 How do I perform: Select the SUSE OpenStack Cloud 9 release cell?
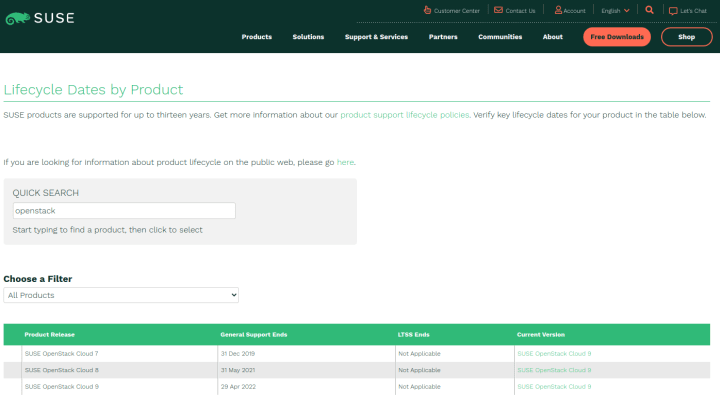[62, 387]
